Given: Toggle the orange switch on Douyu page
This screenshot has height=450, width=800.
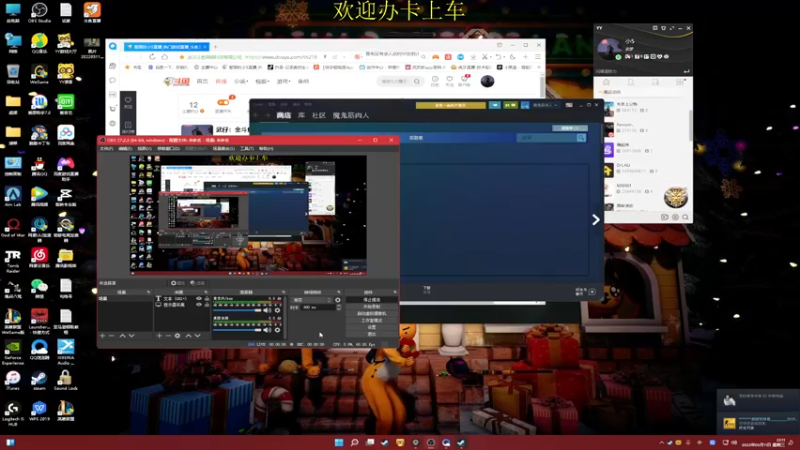Looking at the screenshot, I should (x=223, y=103).
